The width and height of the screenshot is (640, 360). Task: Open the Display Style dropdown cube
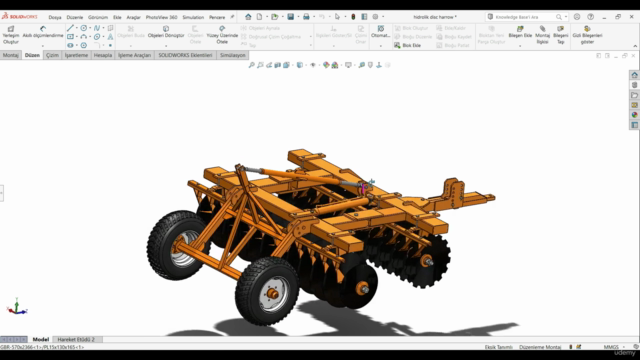300,65
